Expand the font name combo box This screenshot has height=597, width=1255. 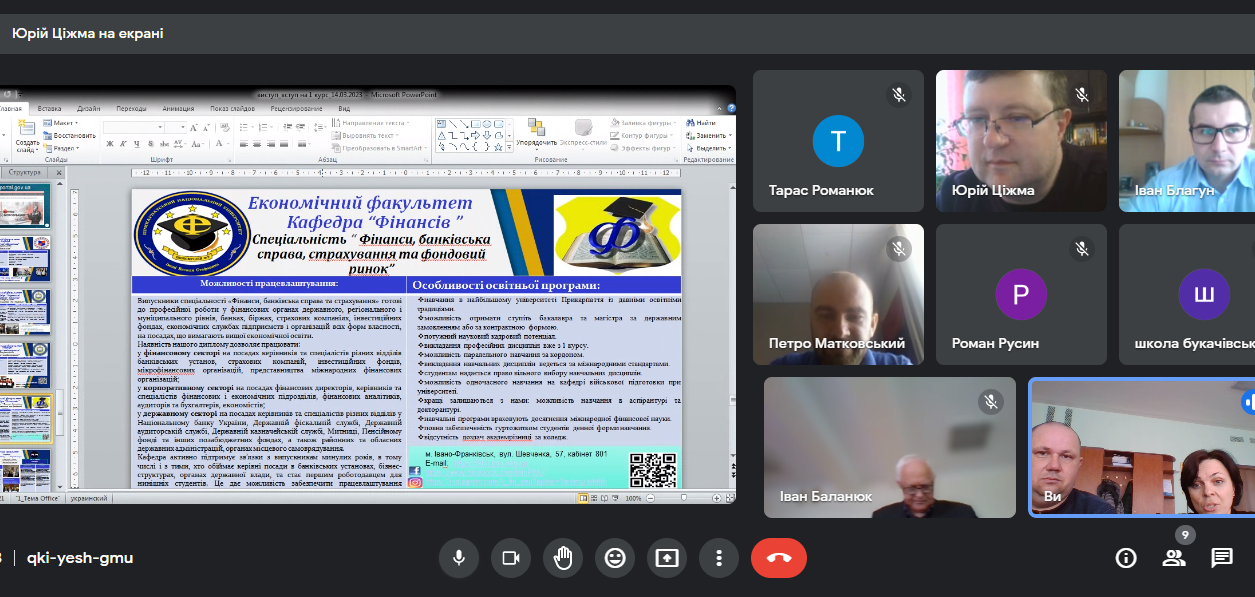pos(161,127)
